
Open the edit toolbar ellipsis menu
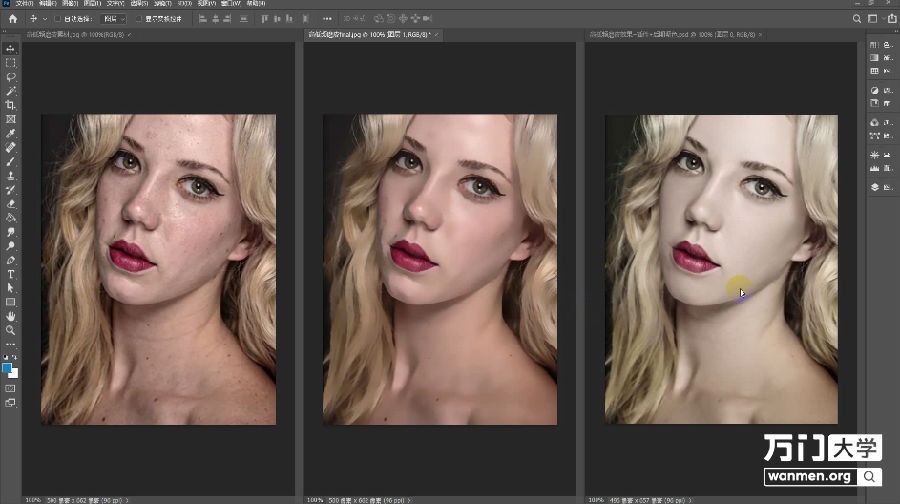pyautogui.click(x=10, y=344)
